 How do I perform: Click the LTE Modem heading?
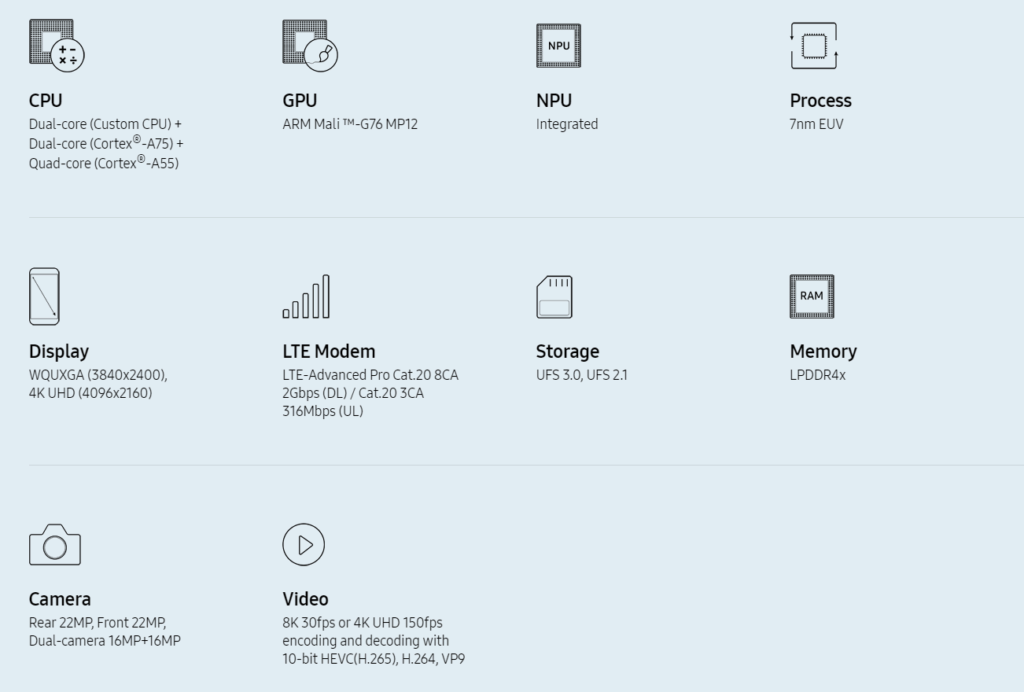coord(329,351)
